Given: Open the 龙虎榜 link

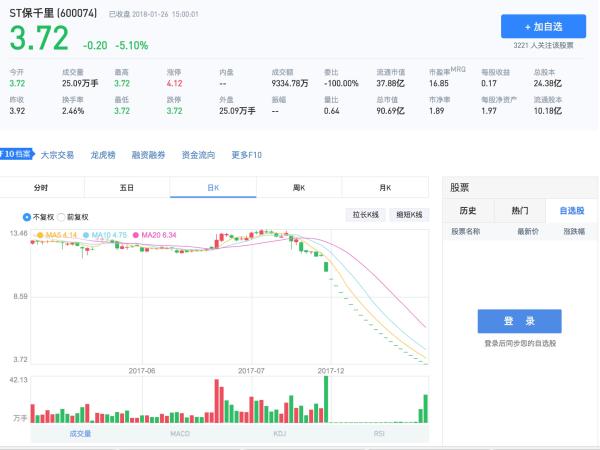Looking at the screenshot, I should 104,155.
